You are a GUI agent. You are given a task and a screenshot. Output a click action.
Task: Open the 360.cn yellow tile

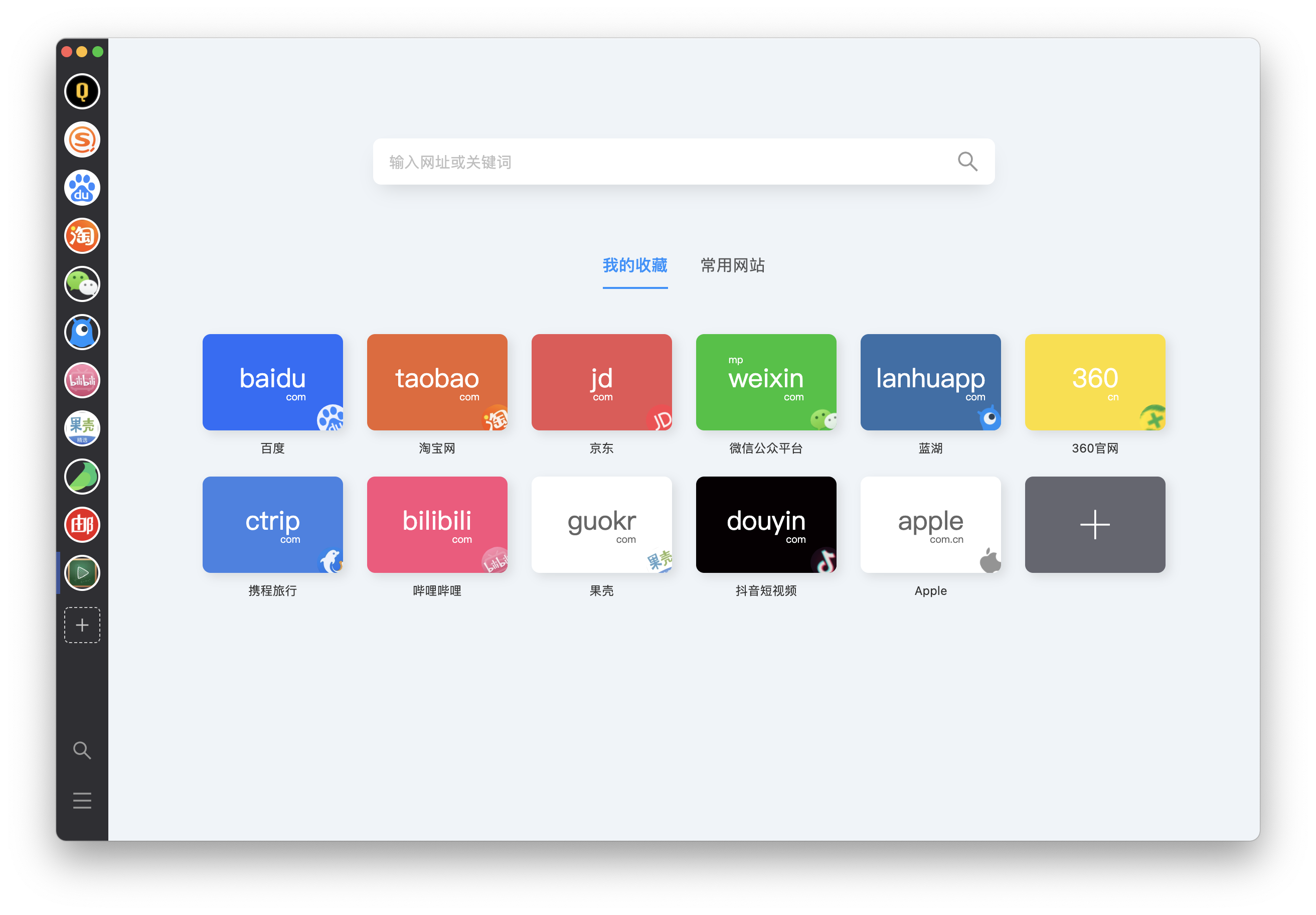coord(1095,382)
